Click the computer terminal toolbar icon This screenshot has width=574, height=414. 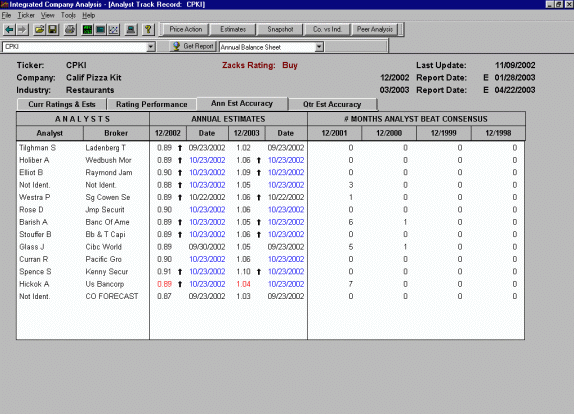click(x=131, y=30)
